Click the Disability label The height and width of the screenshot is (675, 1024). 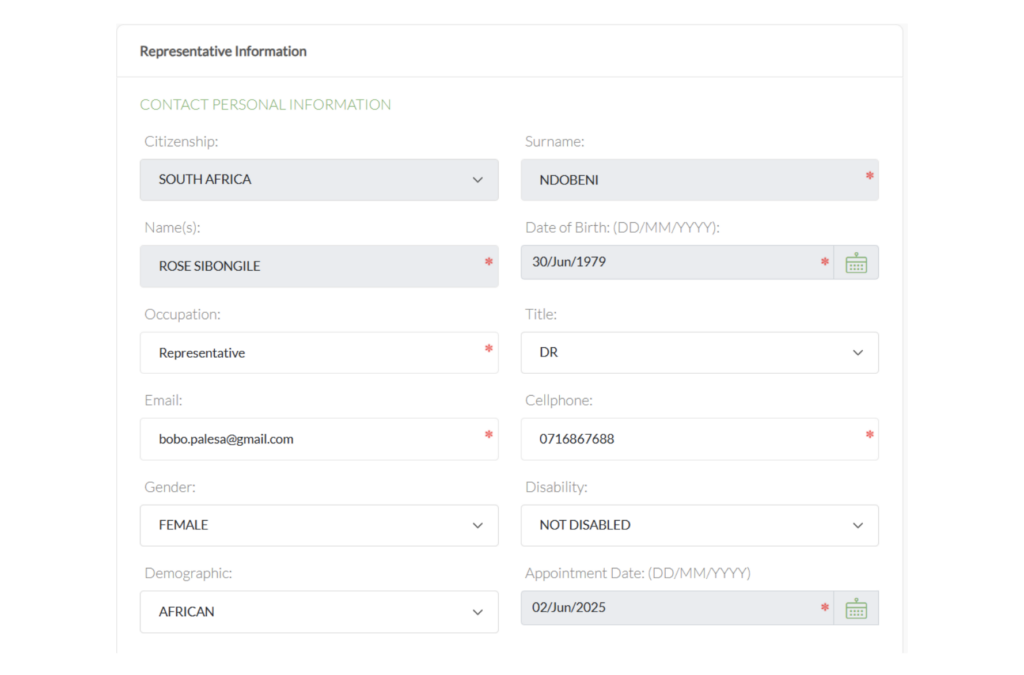(556, 487)
